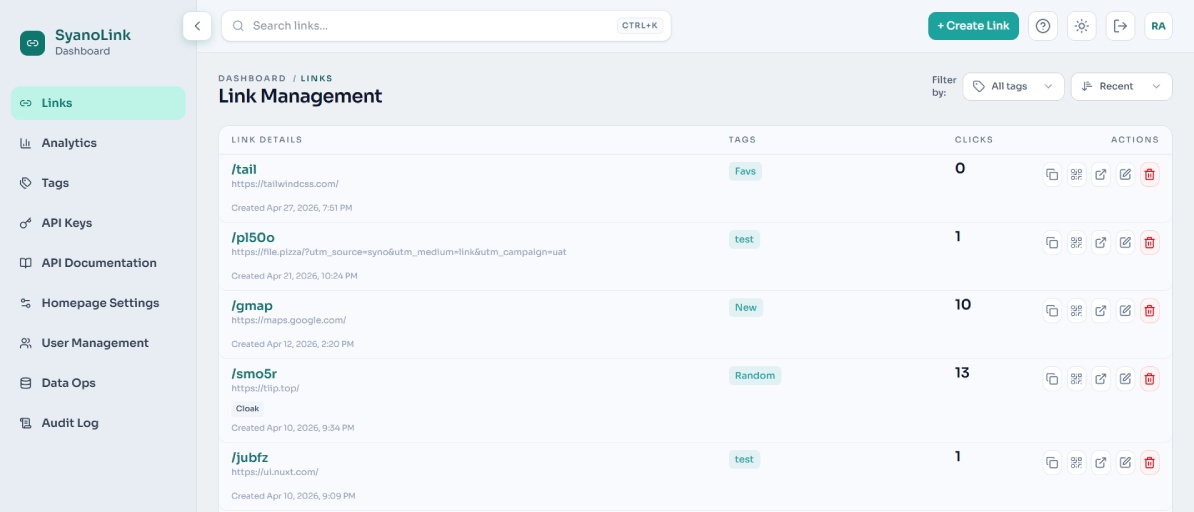1194x512 pixels.
Task: Show QR code for /gmap link
Action: click(x=1076, y=310)
